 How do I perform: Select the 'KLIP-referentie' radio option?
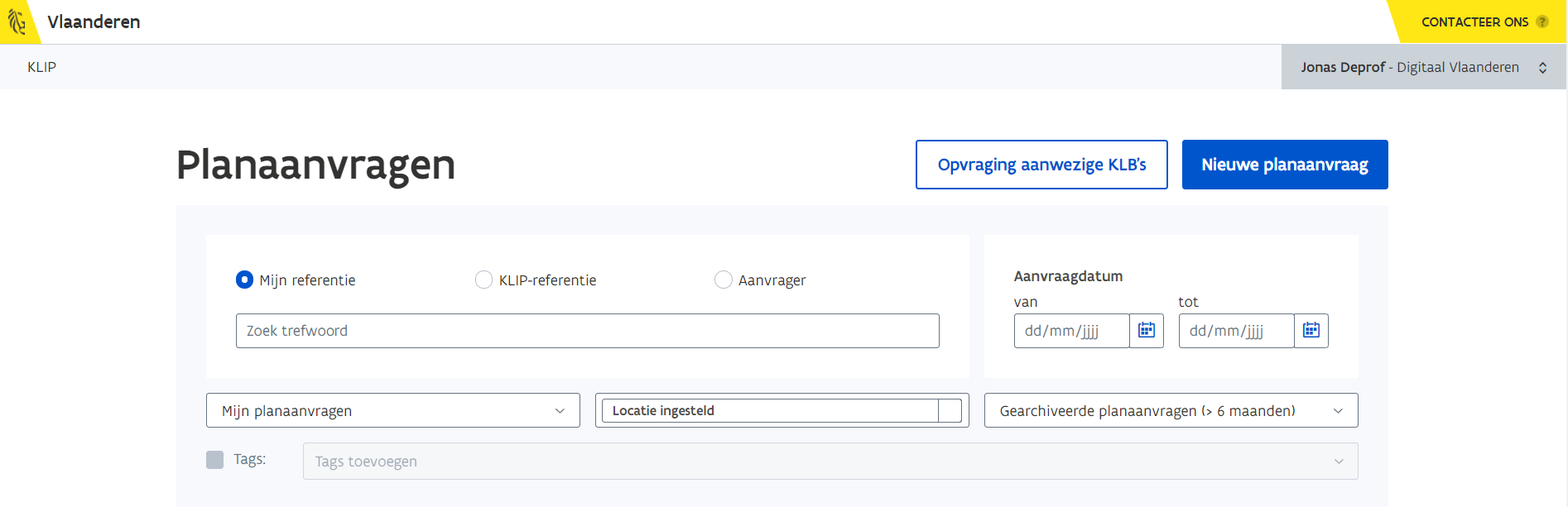(x=483, y=280)
